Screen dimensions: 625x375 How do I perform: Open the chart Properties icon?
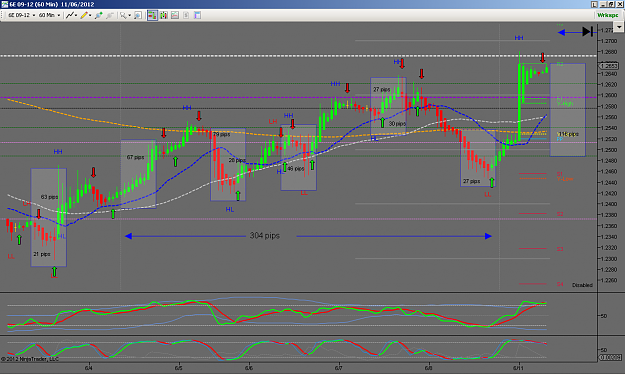click(x=197, y=15)
